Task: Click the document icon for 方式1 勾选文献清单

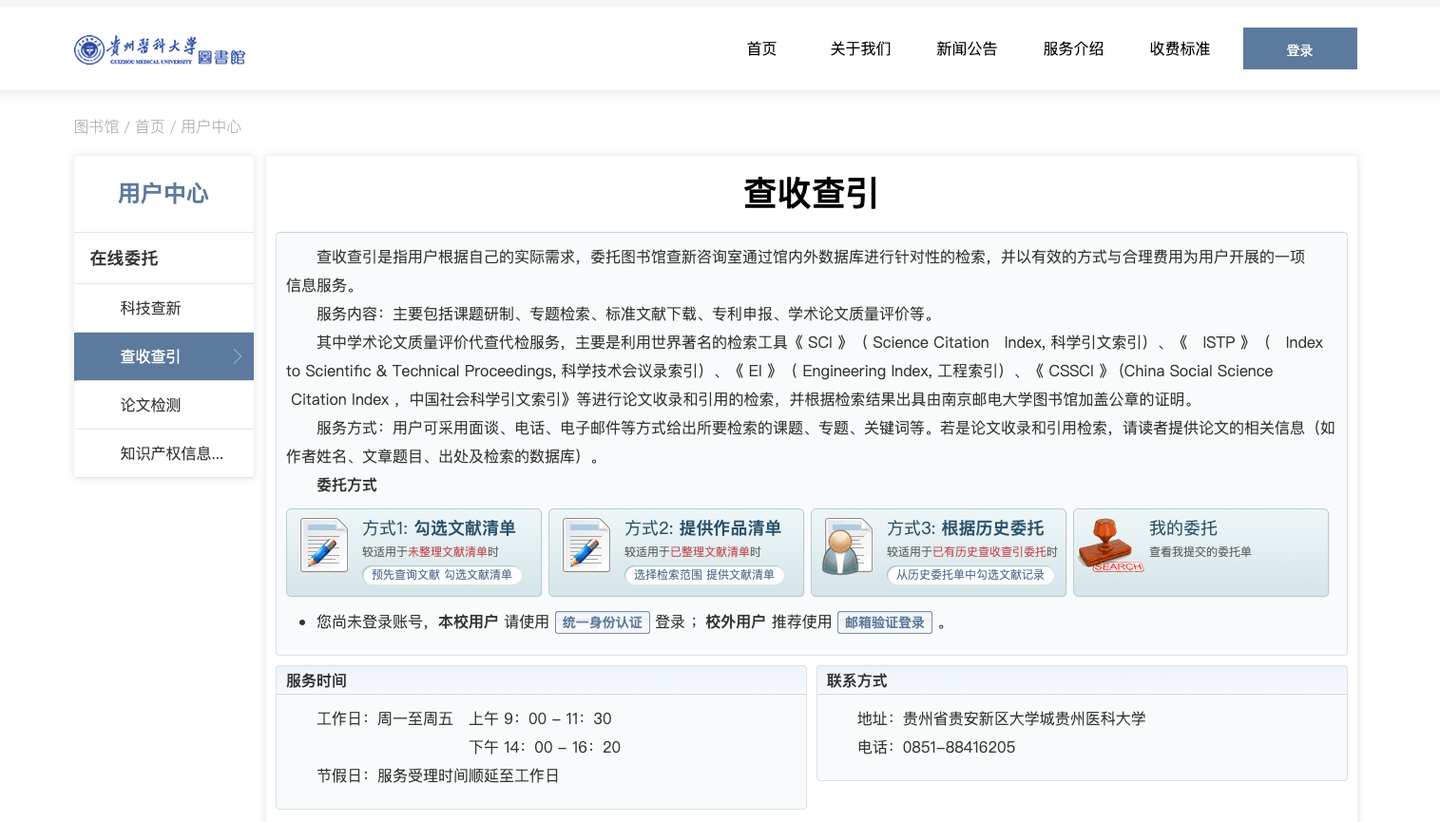Action: coord(323,547)
